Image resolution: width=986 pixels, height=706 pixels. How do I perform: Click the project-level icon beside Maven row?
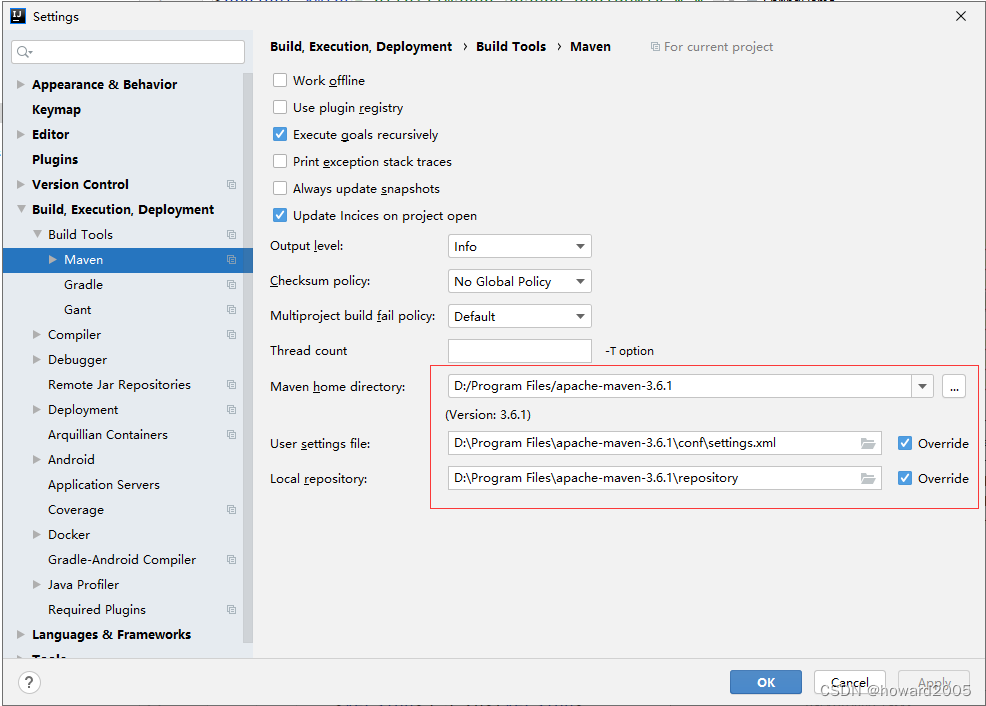(231, 260)
